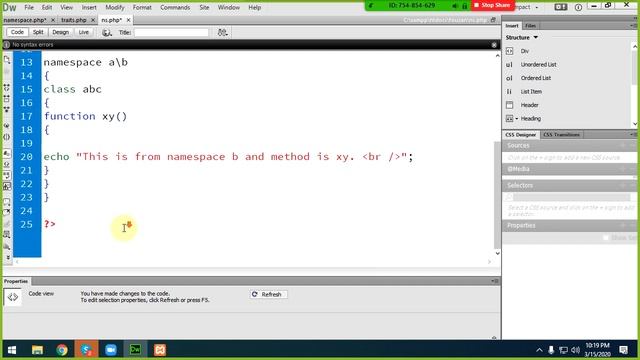Switch to Live view
Image resolution: width=640 pixels, height=360 pixels.
[84, 32]
